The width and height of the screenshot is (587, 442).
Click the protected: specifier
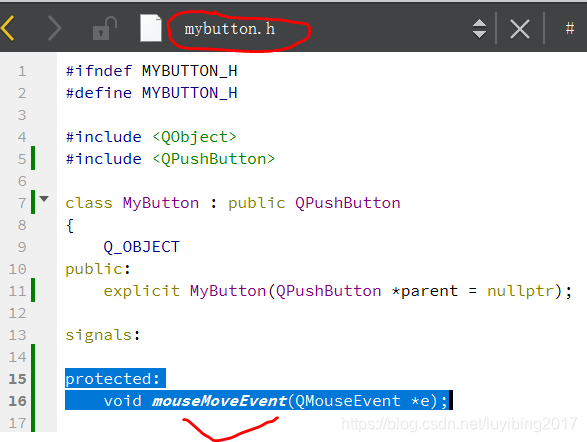pos(113,379)
